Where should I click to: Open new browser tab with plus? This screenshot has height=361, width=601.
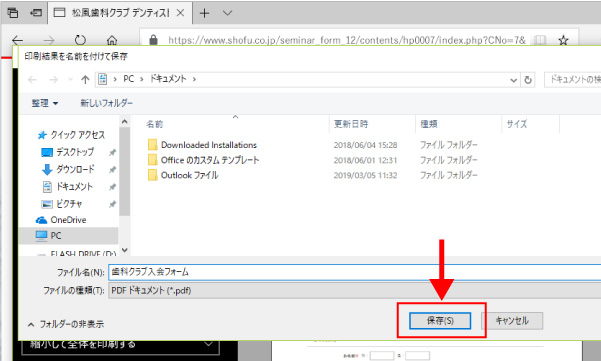pyautogui.click(x=205, y=13)
